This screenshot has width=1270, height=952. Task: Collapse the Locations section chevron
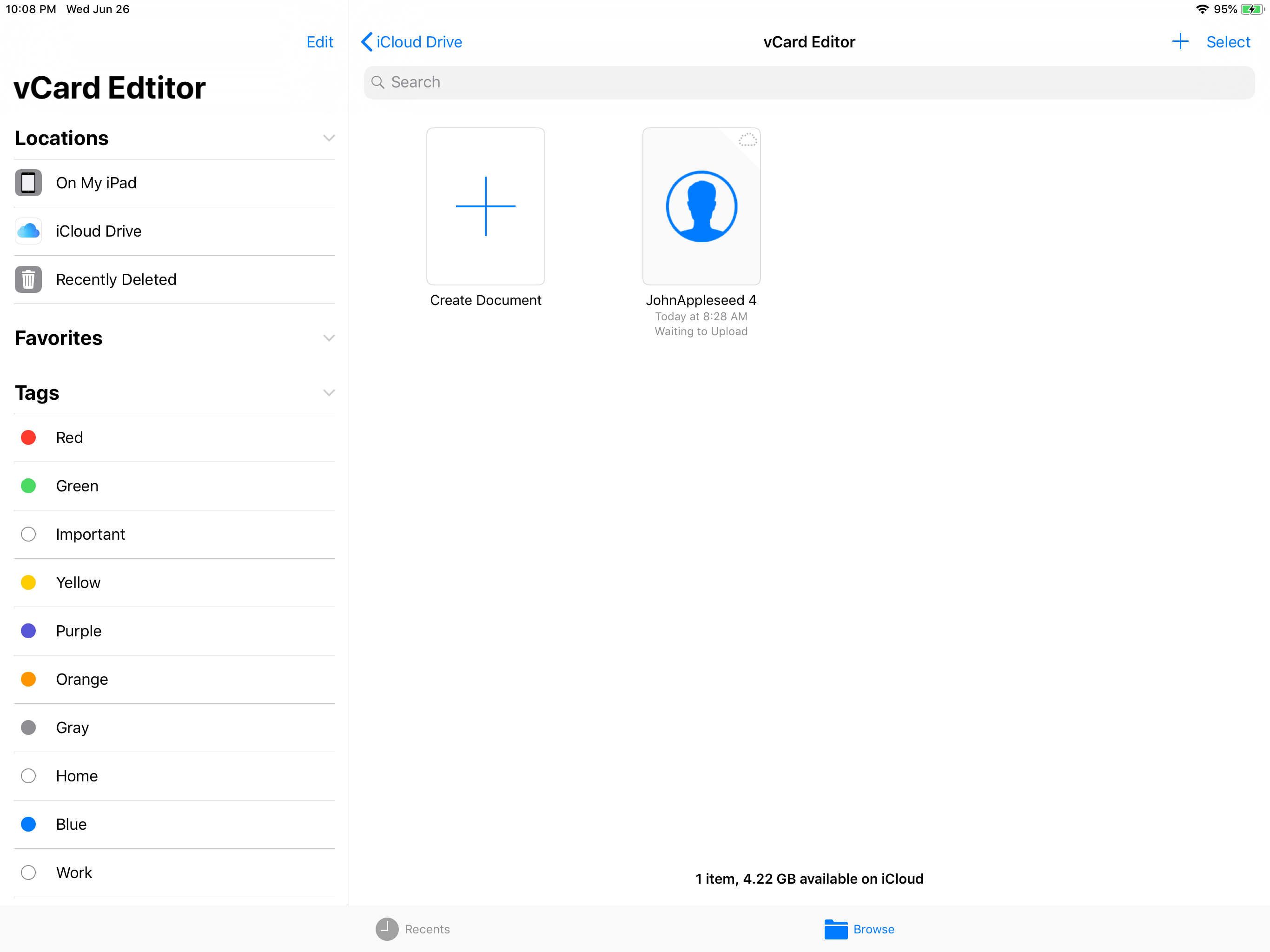(x=329, y=139)
